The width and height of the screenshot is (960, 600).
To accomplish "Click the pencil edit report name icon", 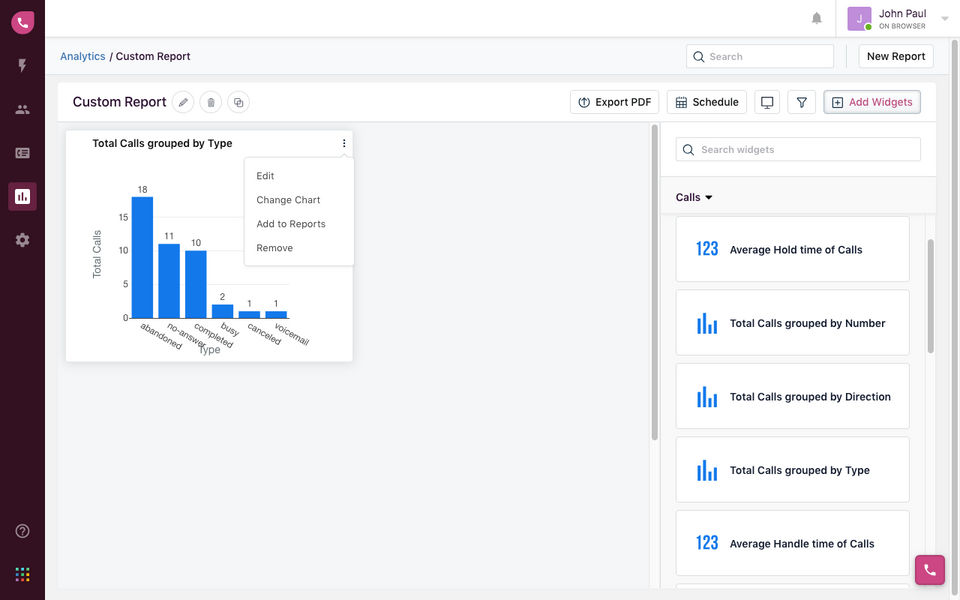I will point(183,102).
